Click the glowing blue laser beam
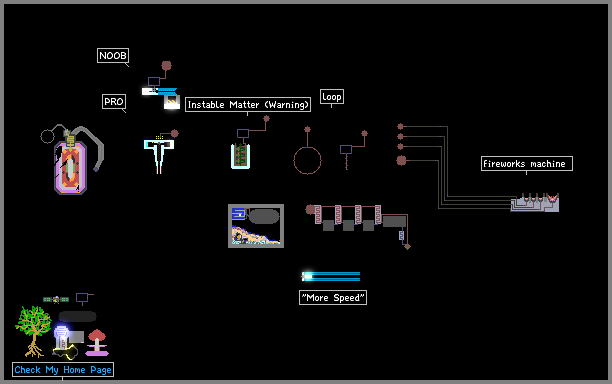The height and width of the screenshot is (384, 612). click(x=331, y=276)
